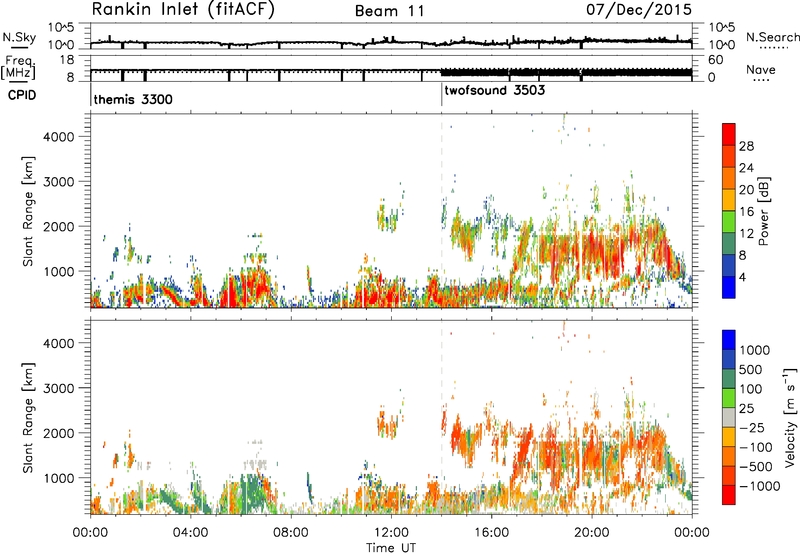Click the 'twofsound 3503' CPID label
Image resolution: width=800 pixels, height=554 pixels.
(495, 91)
